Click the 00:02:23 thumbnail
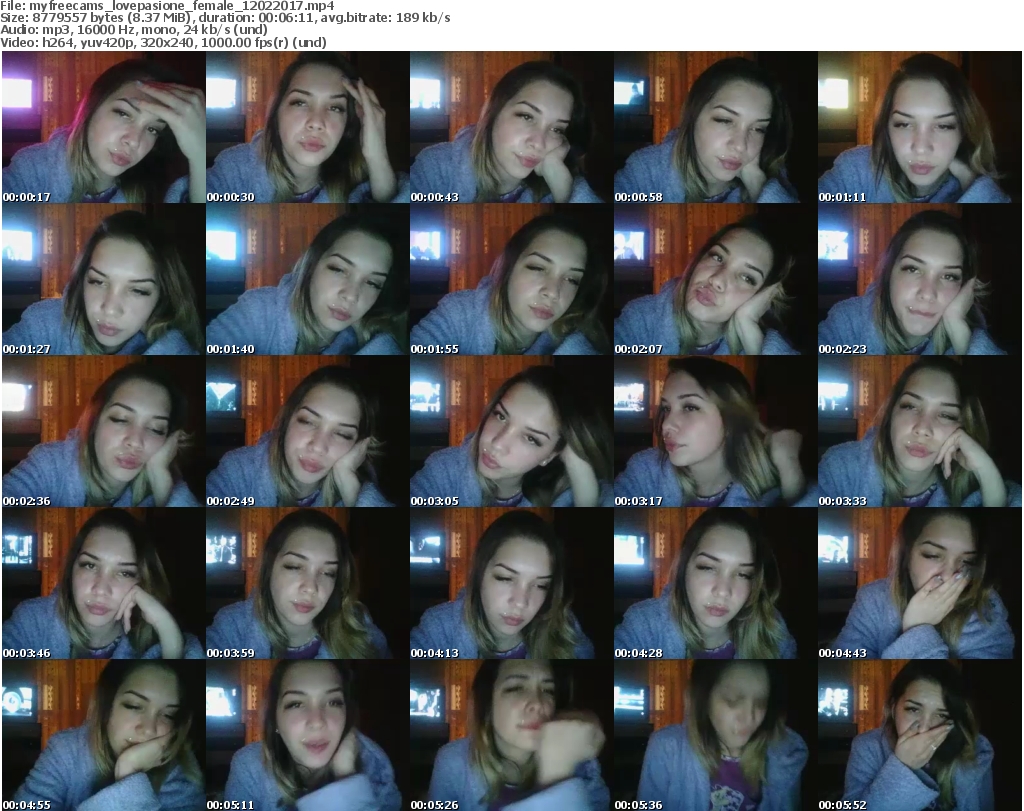The image size is (1024, 811). tap(920, 279)
